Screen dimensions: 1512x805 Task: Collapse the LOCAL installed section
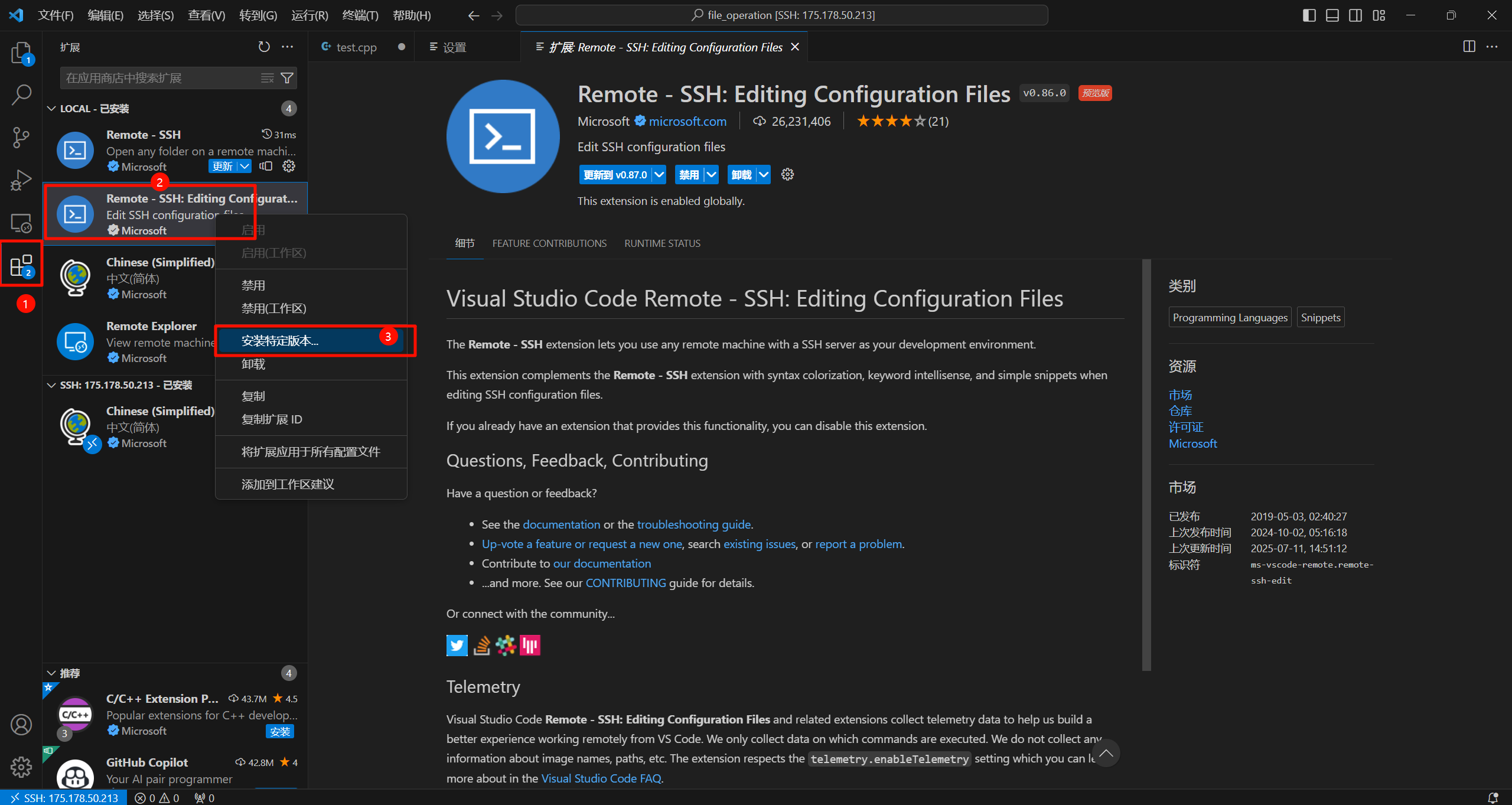coord(51,109)
